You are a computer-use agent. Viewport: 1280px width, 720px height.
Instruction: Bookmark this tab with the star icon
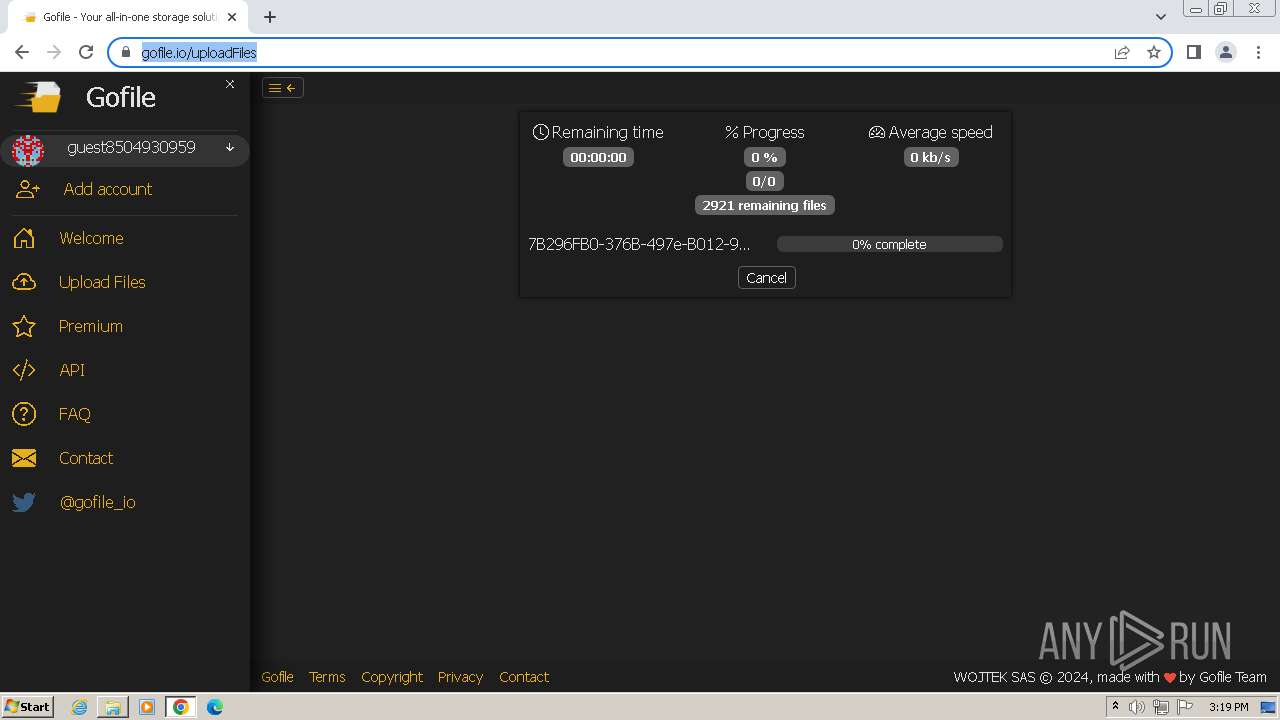[x=1154, y=52]
